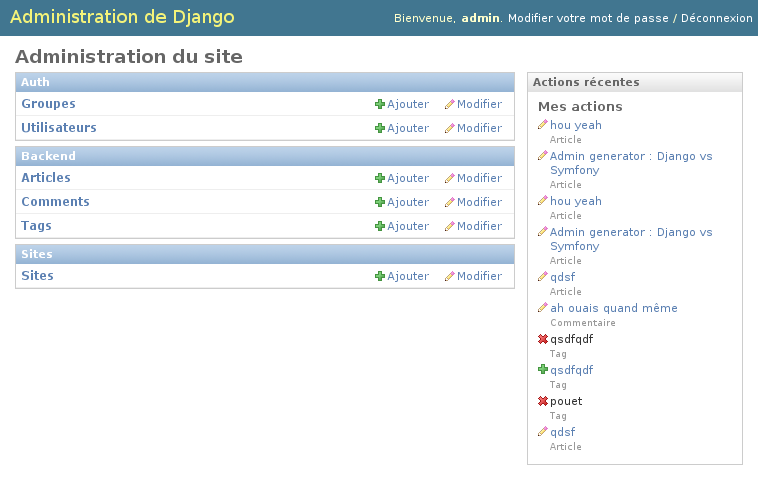758x479 pixels.
Task: Open recent action 'ah ouais quand même'
Action: coord(614,308)
